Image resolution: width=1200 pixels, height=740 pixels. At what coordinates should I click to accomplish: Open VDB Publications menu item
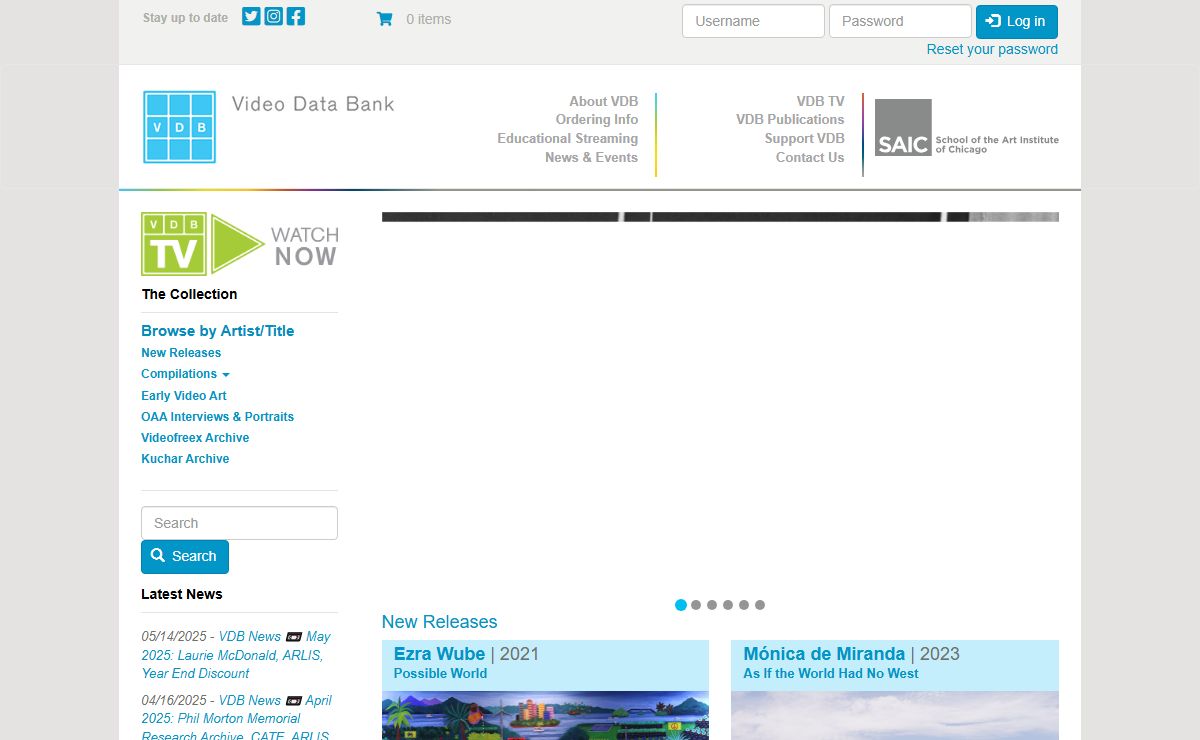(x=790, y=119)
